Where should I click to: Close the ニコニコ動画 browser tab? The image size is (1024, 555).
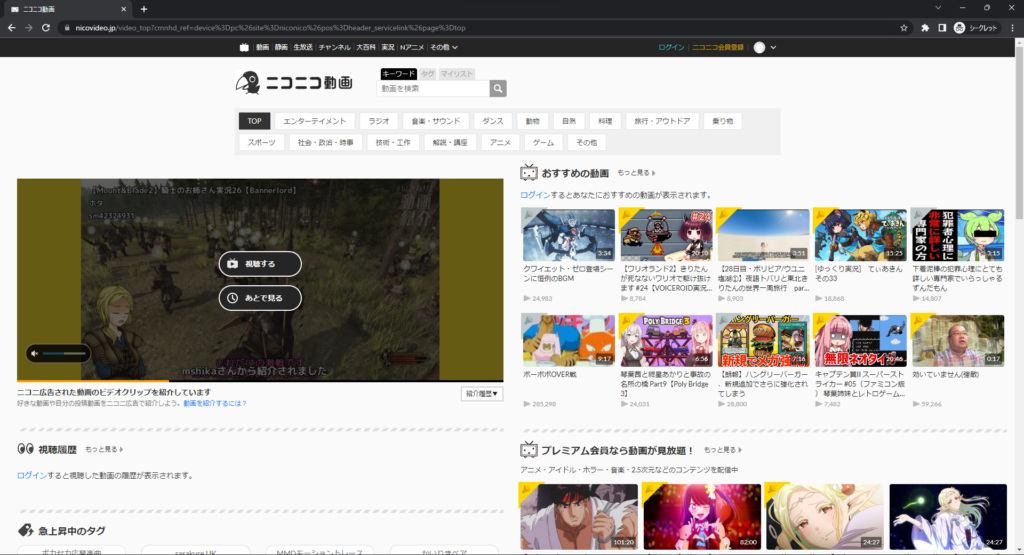123,9
